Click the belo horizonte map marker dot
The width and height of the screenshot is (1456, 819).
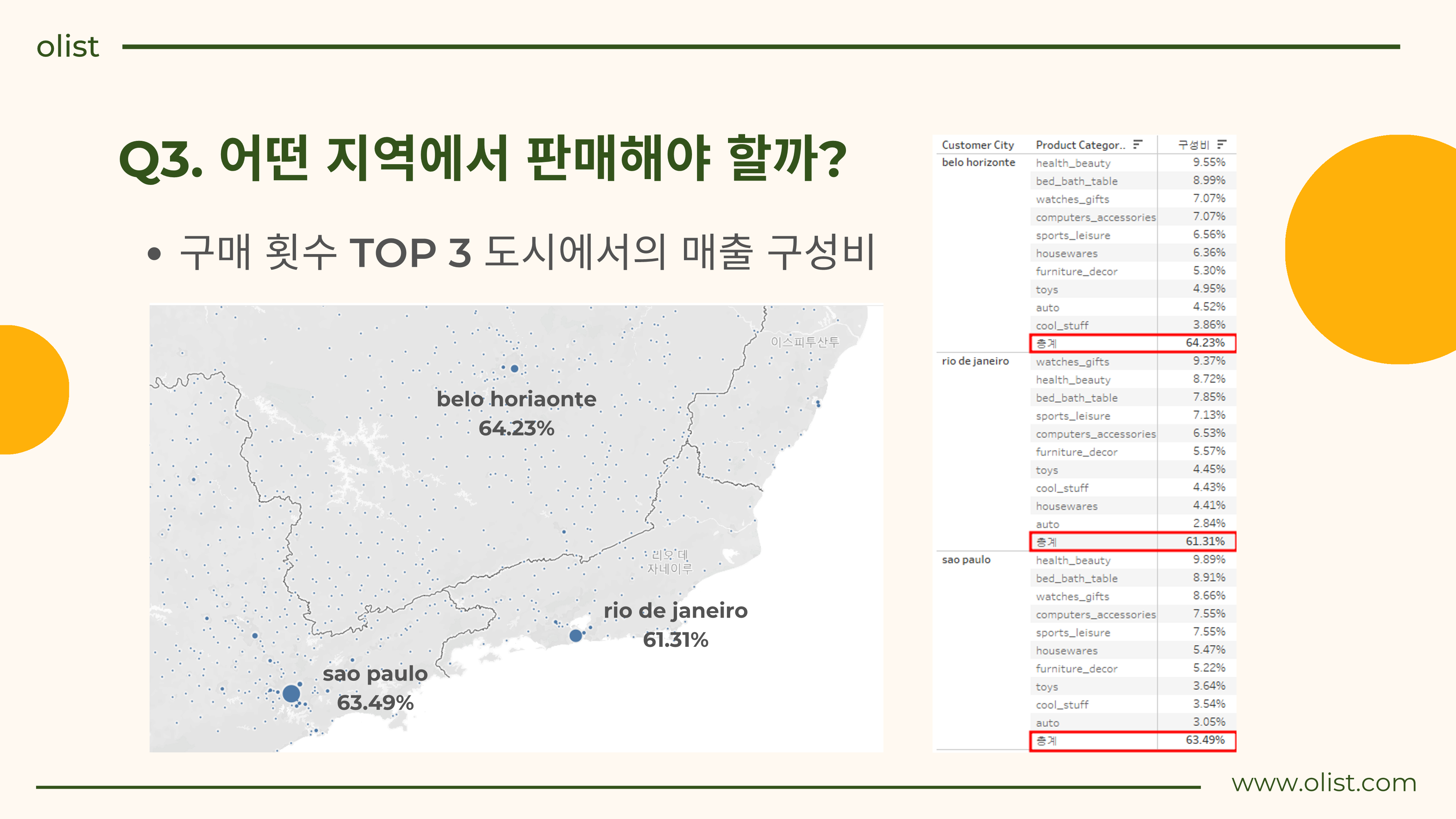point(514,368)
